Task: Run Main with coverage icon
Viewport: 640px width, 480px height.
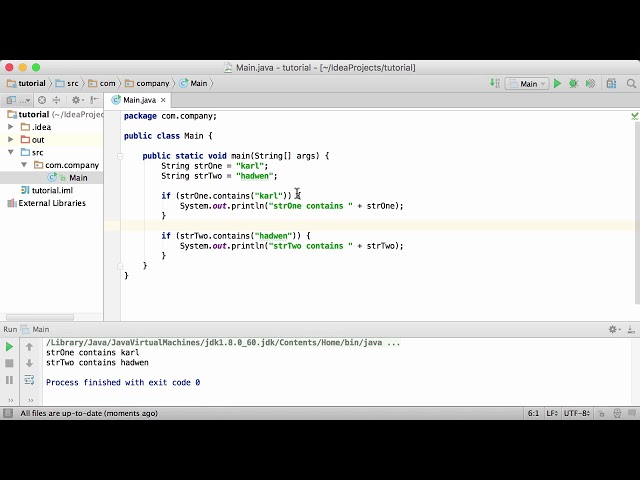Action: coord(590,84)
